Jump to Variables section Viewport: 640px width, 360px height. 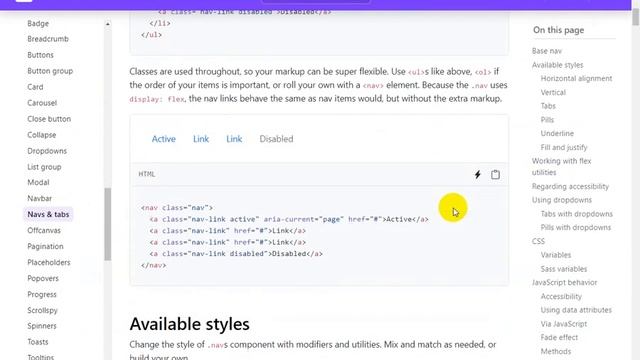556,255
